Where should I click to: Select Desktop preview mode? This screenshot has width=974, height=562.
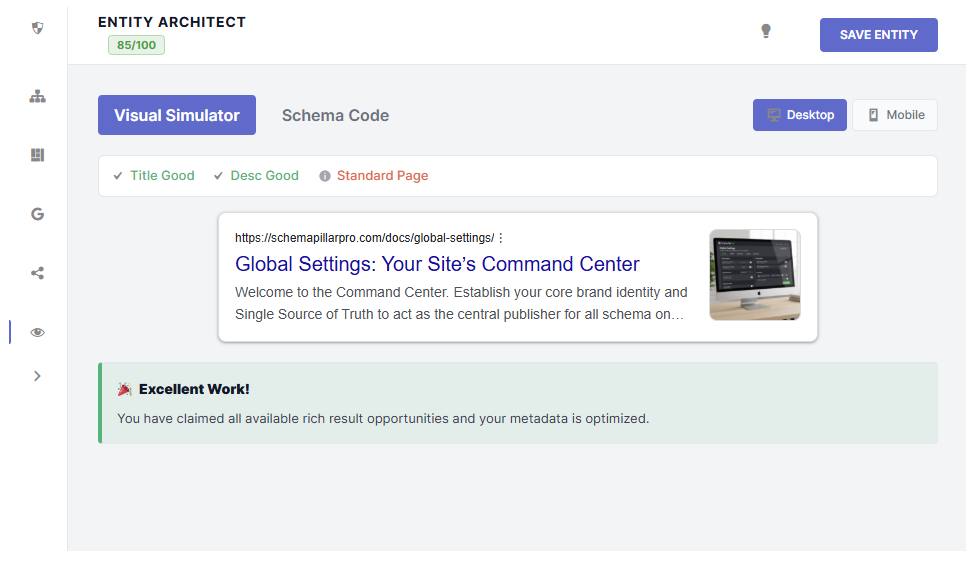(x=799, y=115)
